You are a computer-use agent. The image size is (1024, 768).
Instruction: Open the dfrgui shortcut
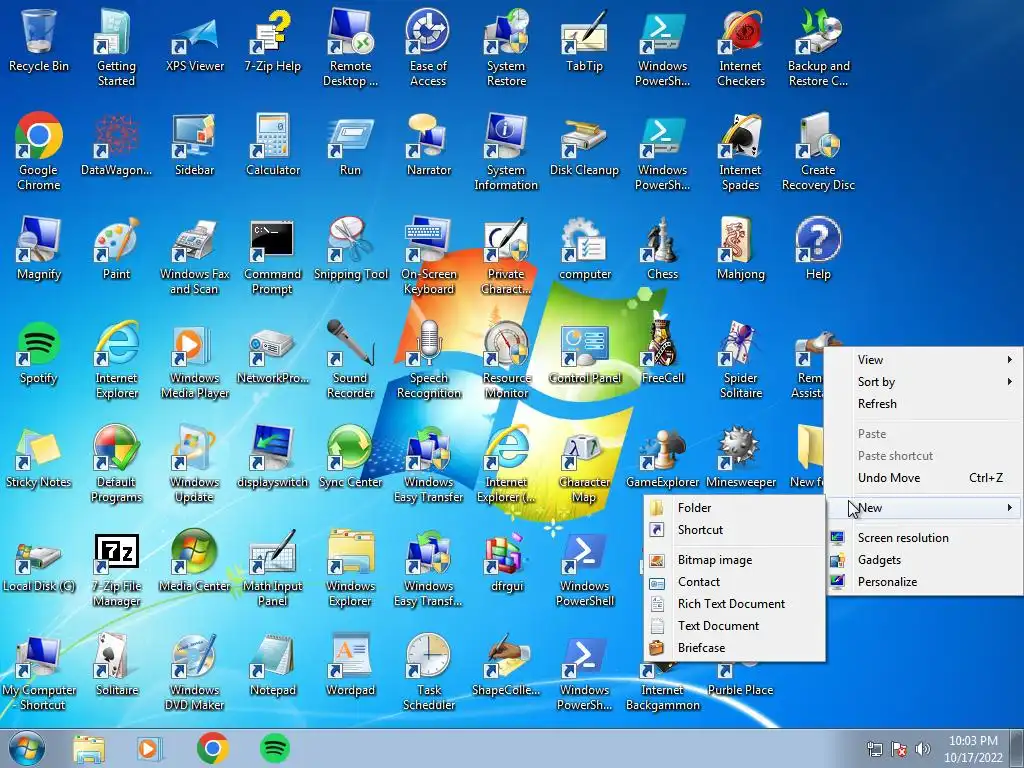click(x=507, y=561)
